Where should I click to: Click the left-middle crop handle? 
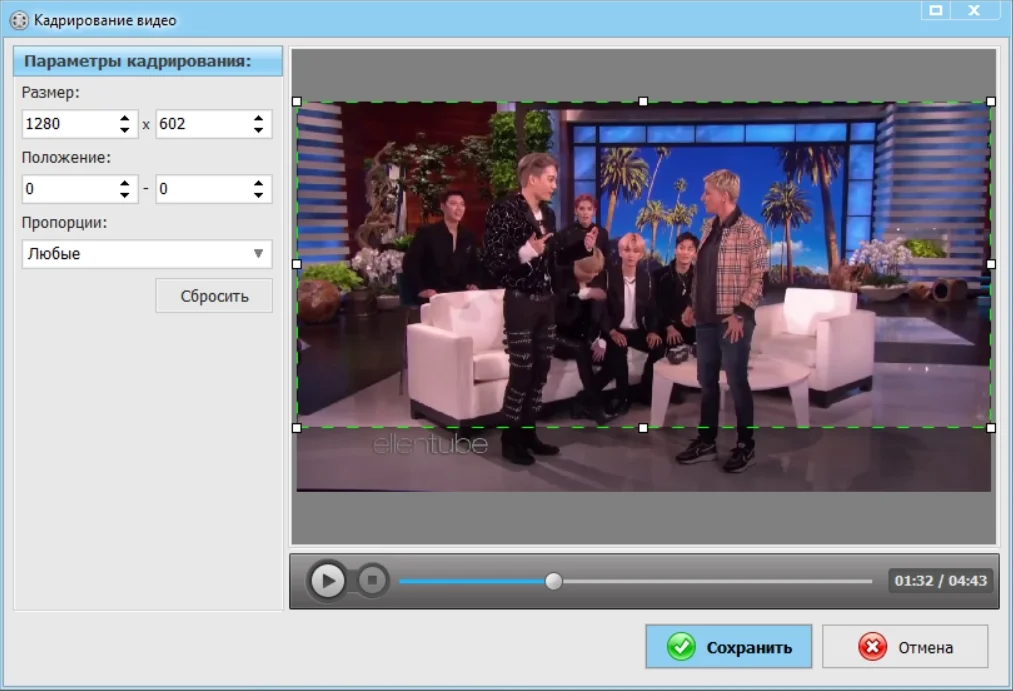point(297,264)
